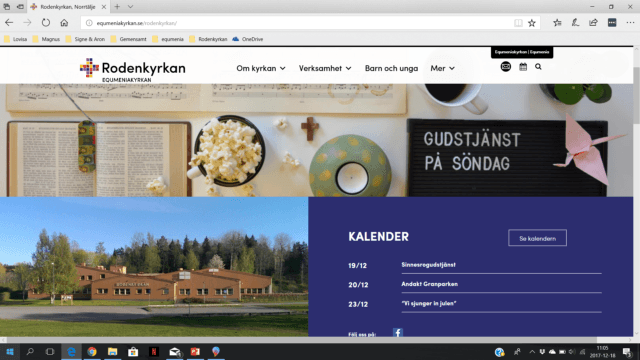The width and height of the screenshot is (640, 360).
Task: Open the site calendar icon
Action: point(523,67)
